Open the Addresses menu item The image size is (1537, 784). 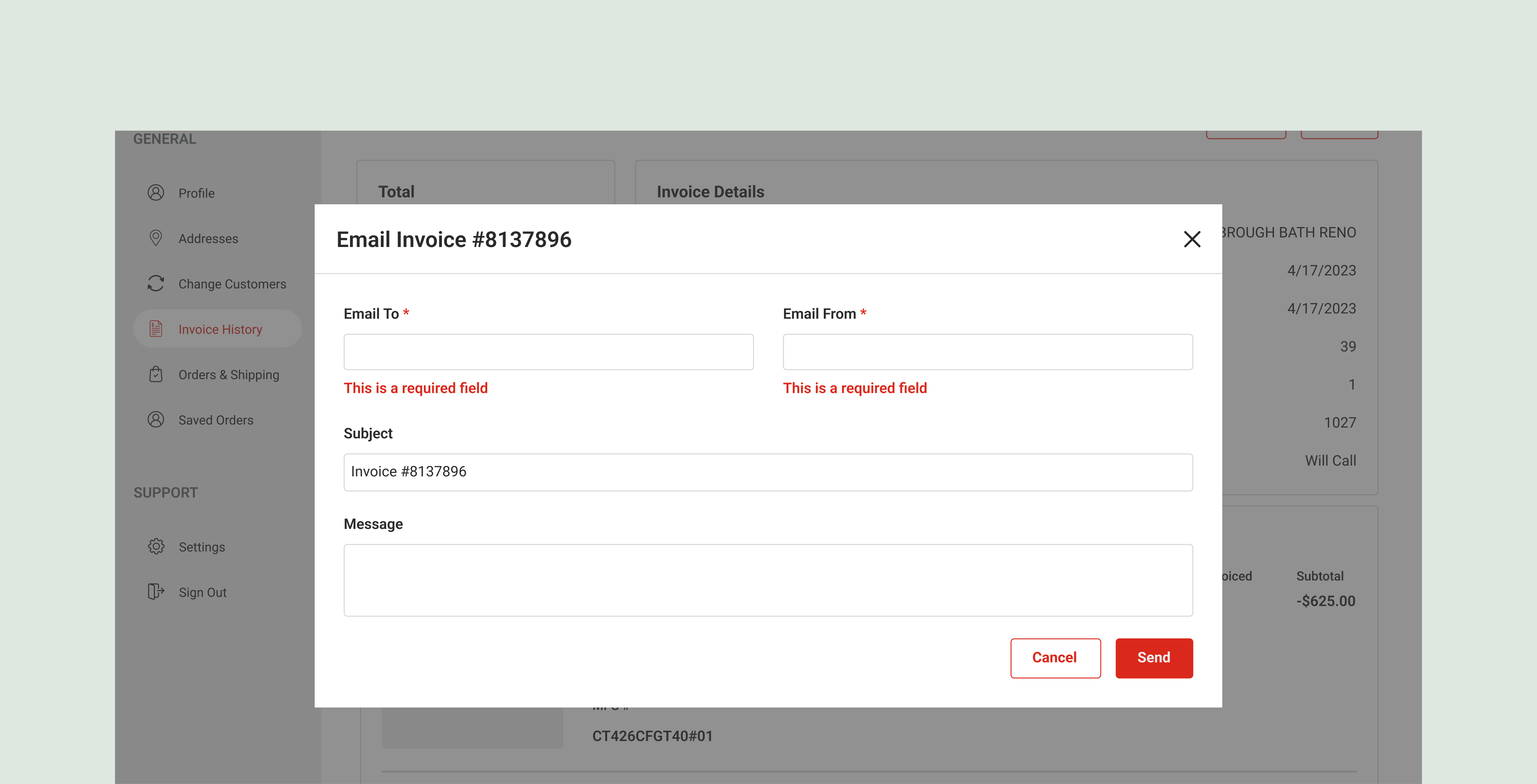(208, 239)
